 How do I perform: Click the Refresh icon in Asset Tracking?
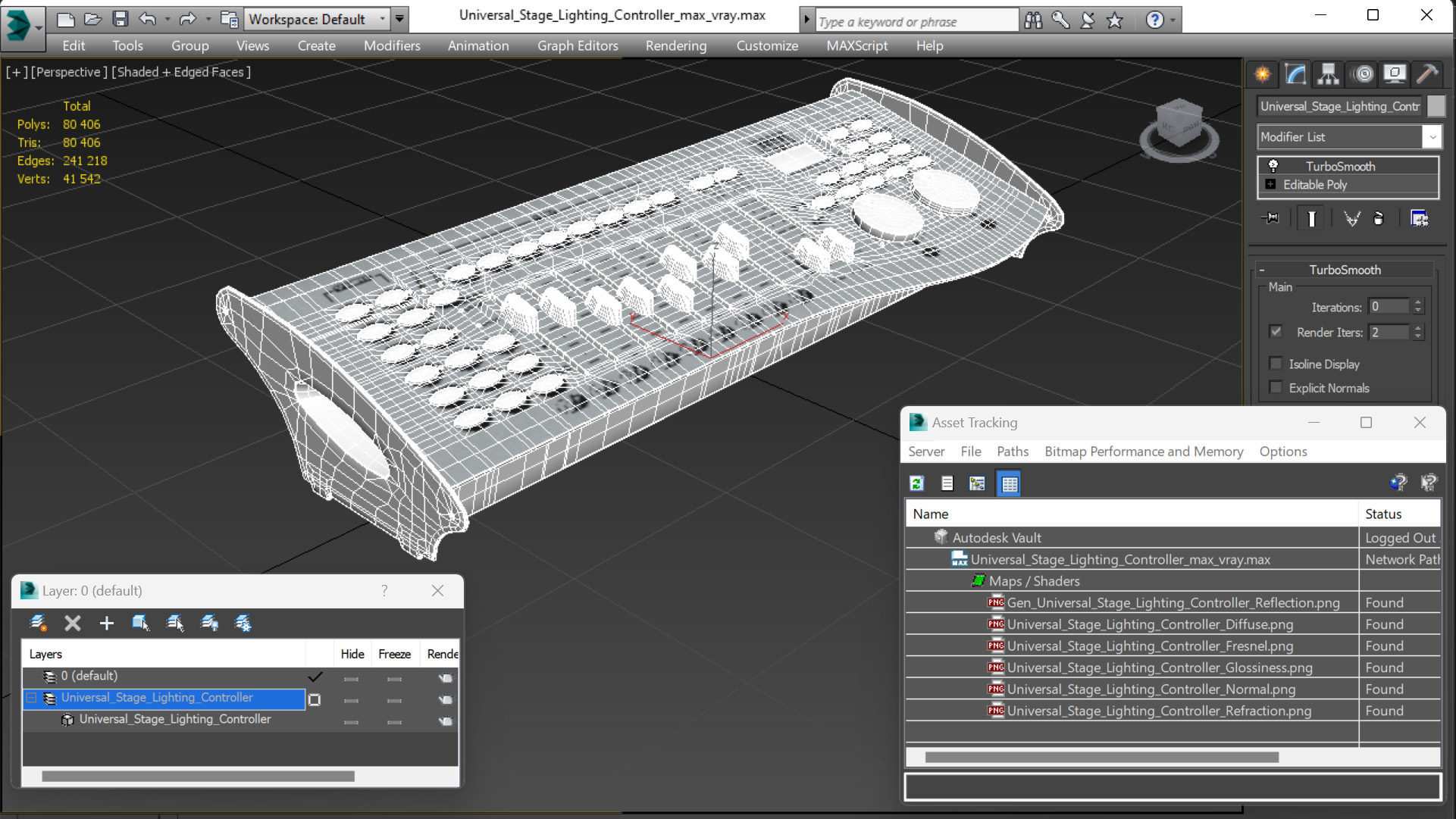point(917,483)
